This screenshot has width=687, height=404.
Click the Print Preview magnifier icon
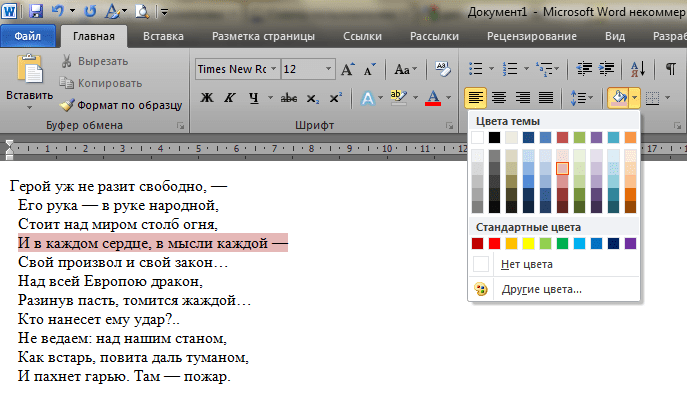click(x=142, y=11)
